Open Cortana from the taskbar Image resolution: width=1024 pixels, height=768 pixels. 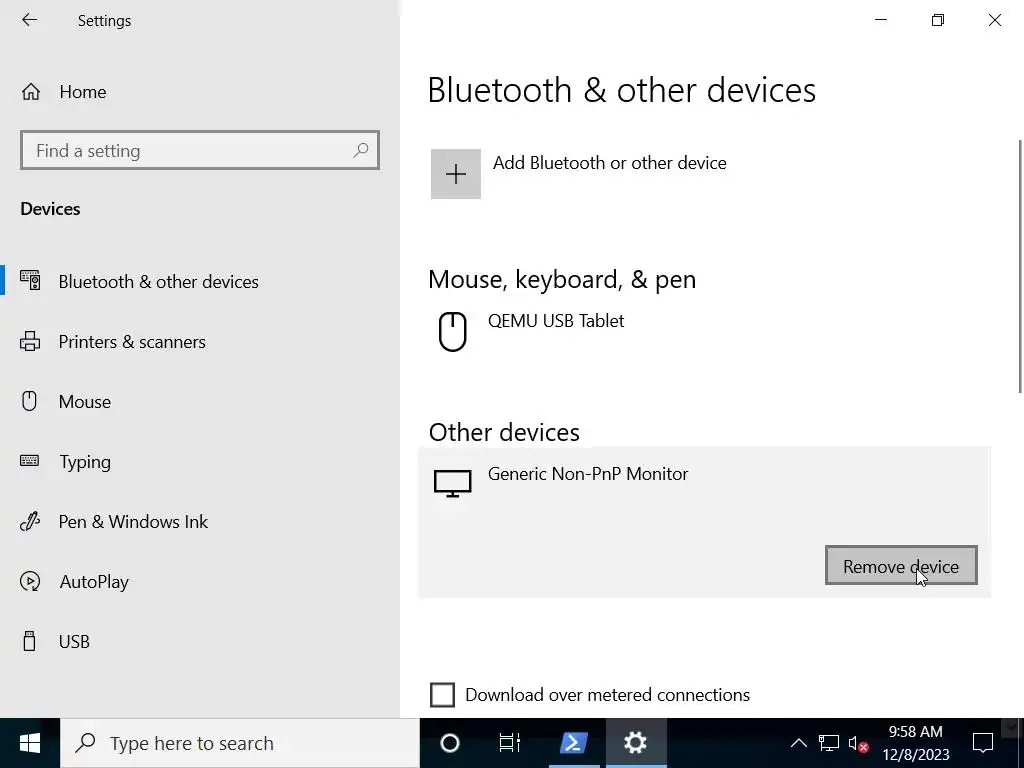[450, 743]
